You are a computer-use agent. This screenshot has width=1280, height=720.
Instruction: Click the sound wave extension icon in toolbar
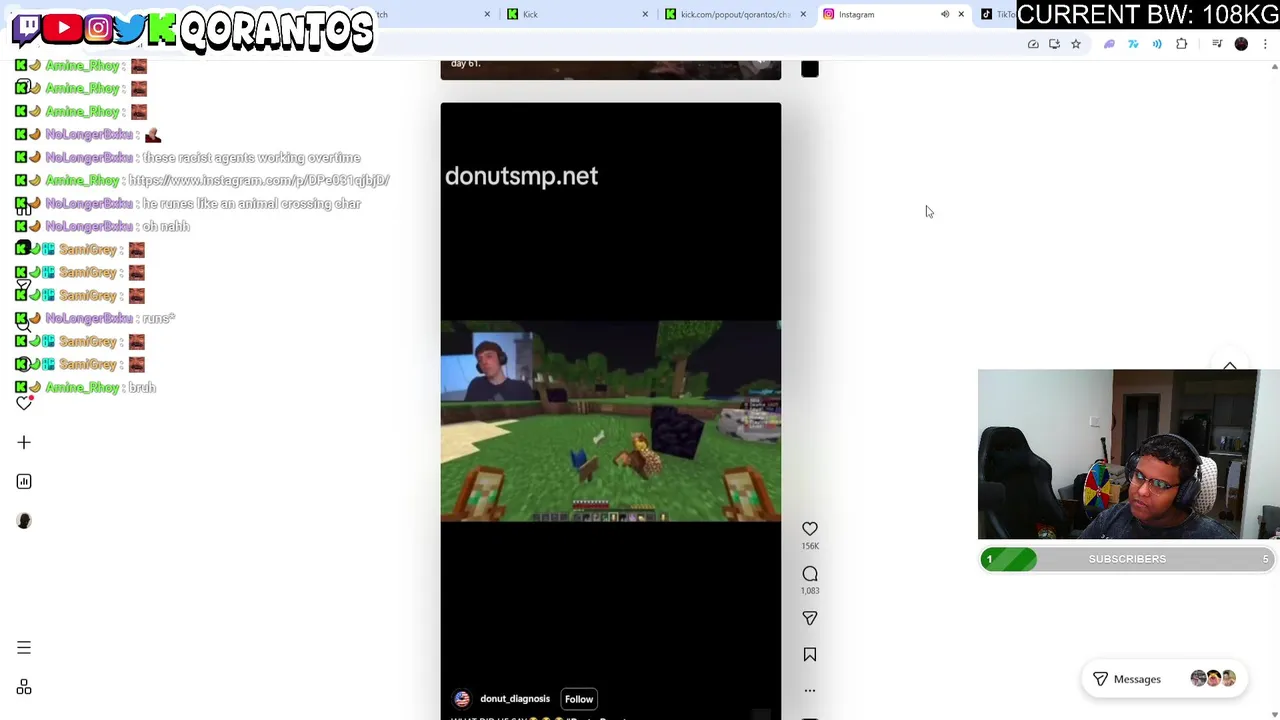tap(1157, 44)
